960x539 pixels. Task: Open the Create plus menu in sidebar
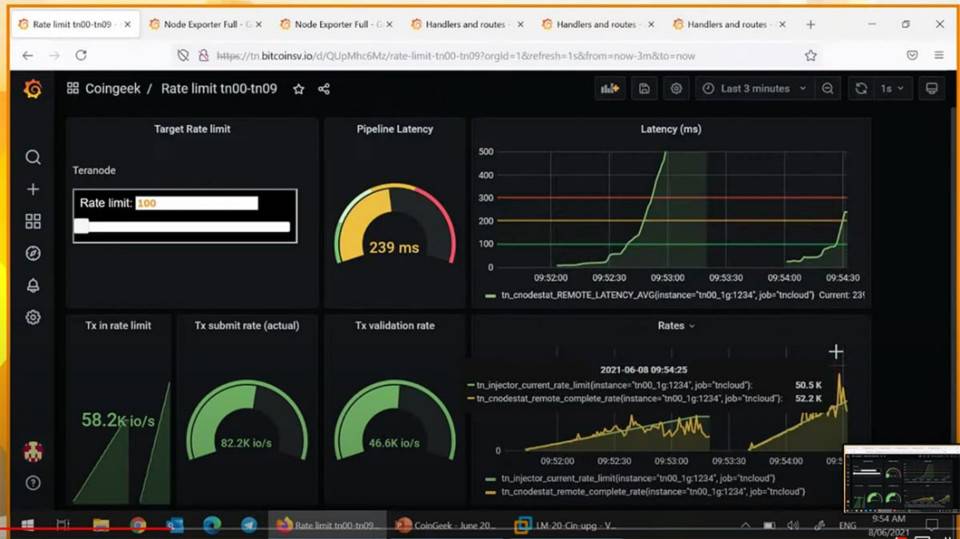point(33,189)
